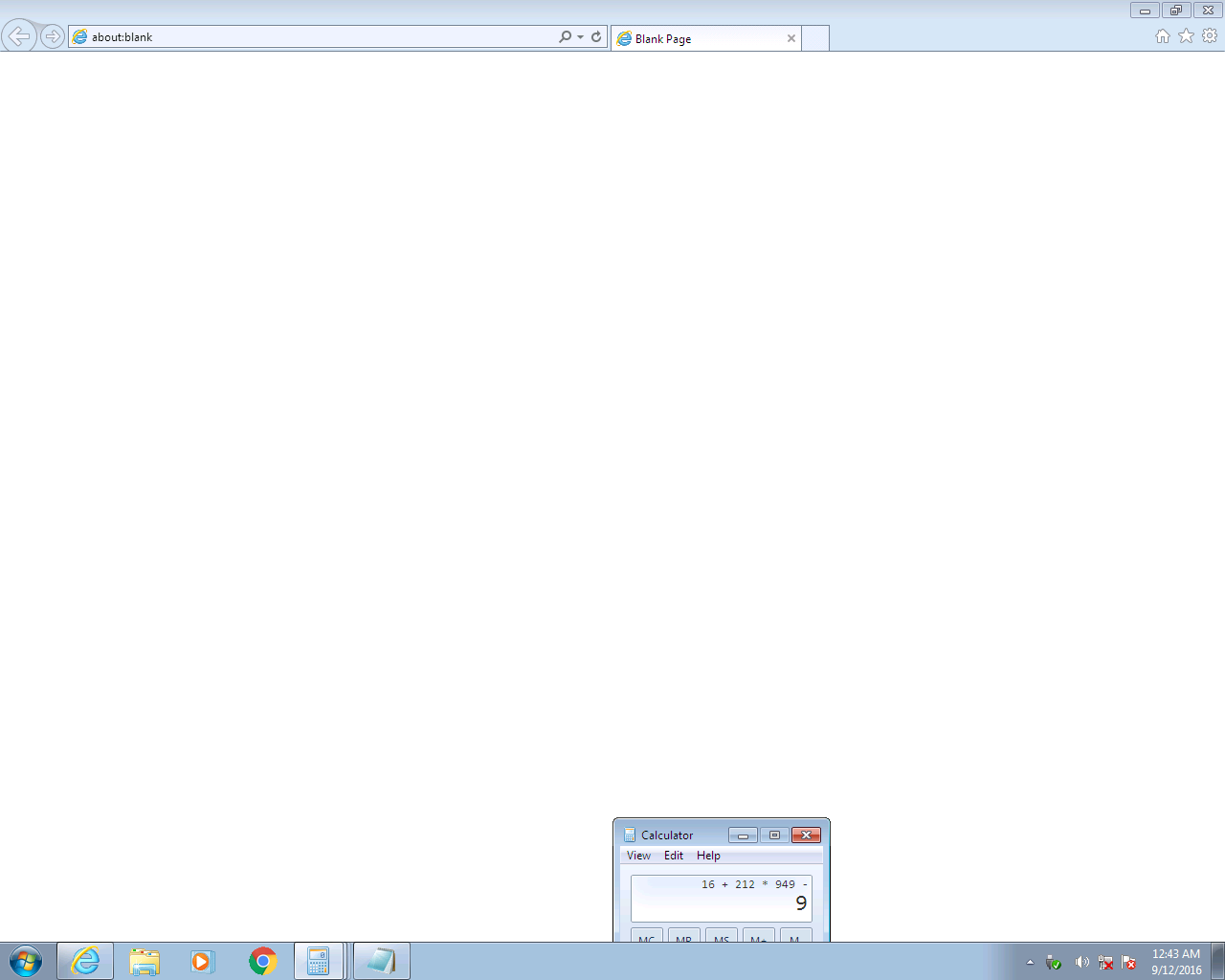Expand the address bar autocomplete dropdown arrow

[580, 37]
